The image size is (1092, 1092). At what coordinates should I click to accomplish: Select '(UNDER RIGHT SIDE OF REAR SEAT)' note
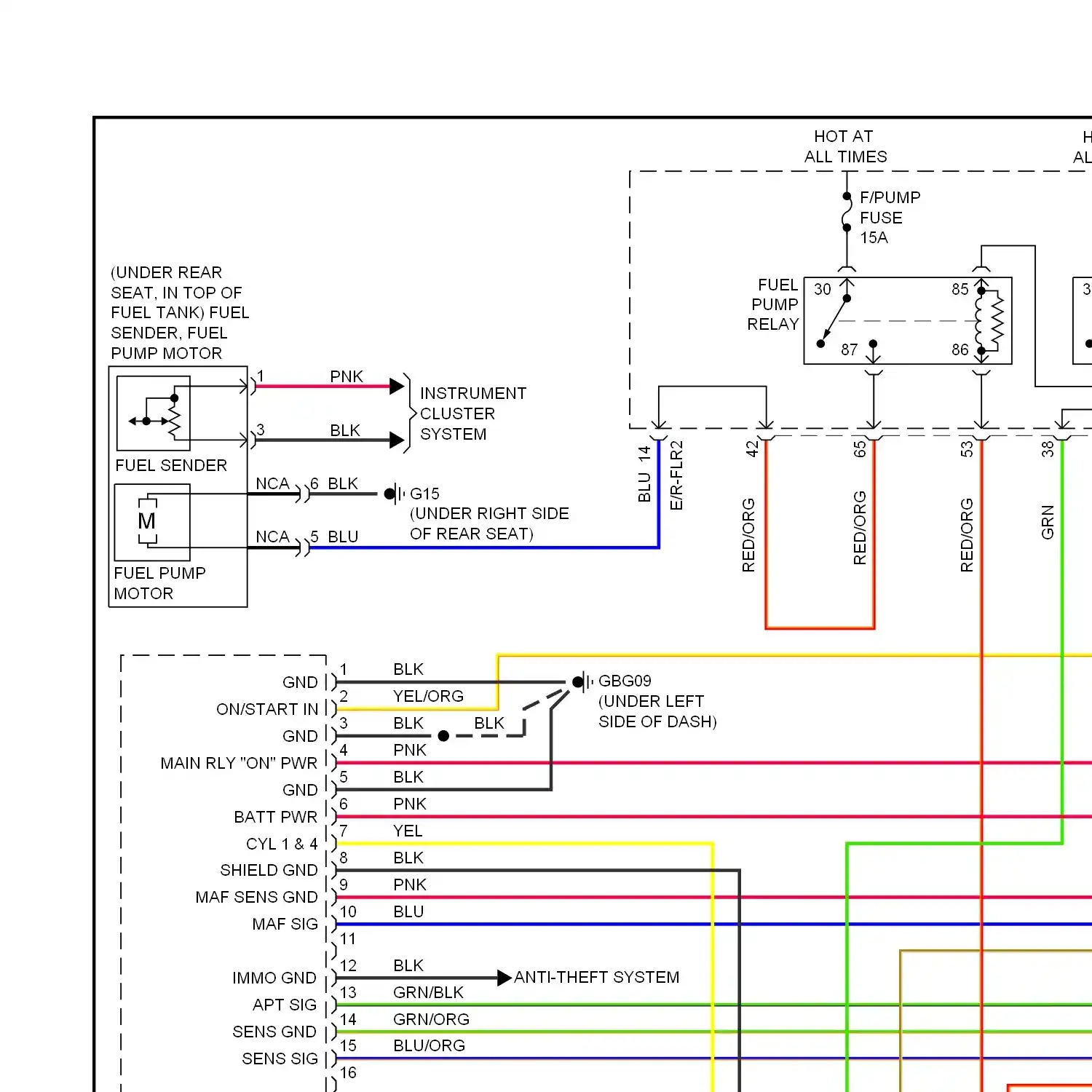click(x=489, y=523)
